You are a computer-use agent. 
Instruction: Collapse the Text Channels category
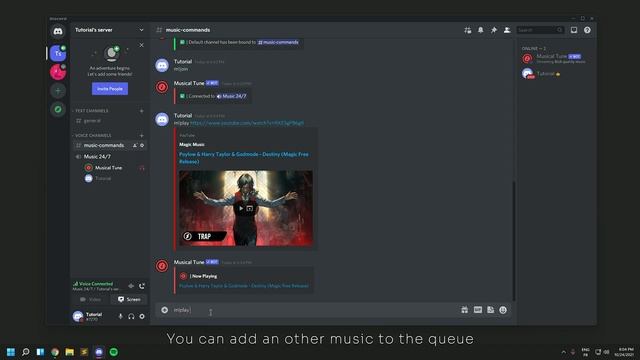pyautogui.click(x=91, y=111)
